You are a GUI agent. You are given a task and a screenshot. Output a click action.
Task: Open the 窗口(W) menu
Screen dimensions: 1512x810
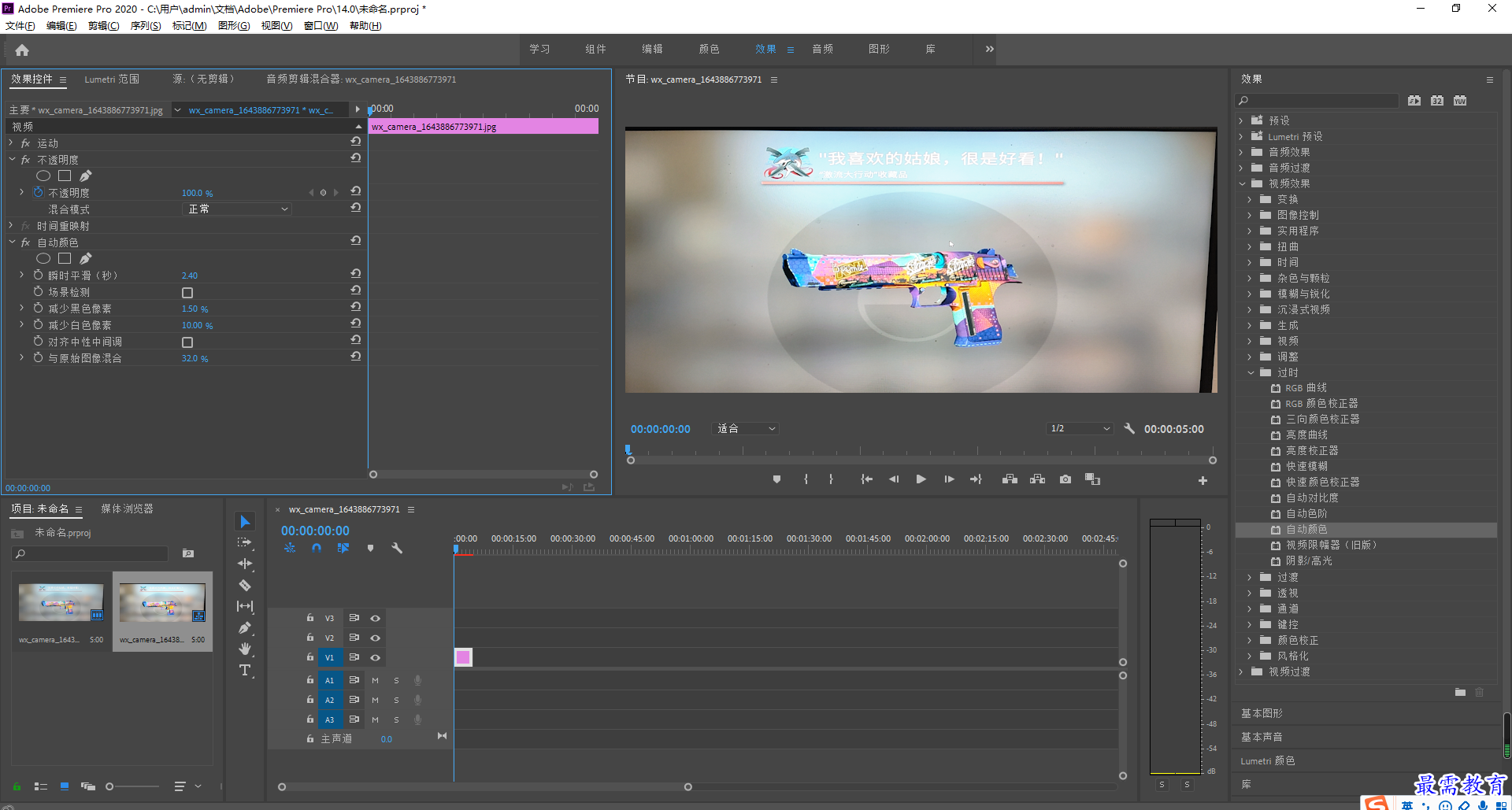(x=321, y=26)
